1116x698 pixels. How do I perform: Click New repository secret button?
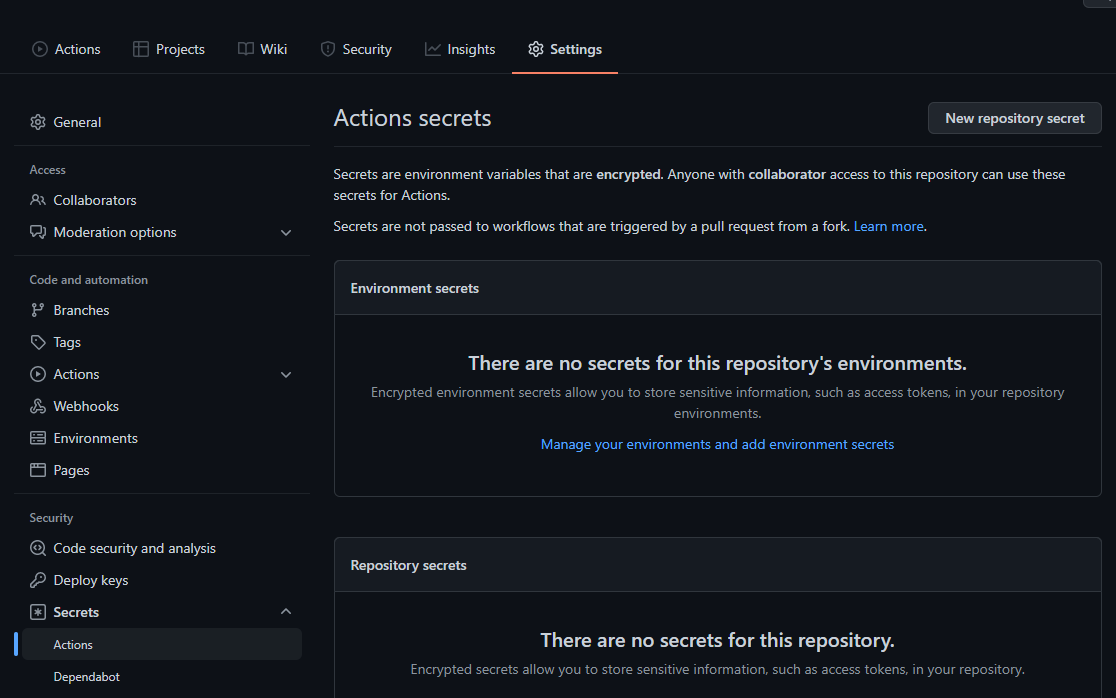tap(1014, 118)
